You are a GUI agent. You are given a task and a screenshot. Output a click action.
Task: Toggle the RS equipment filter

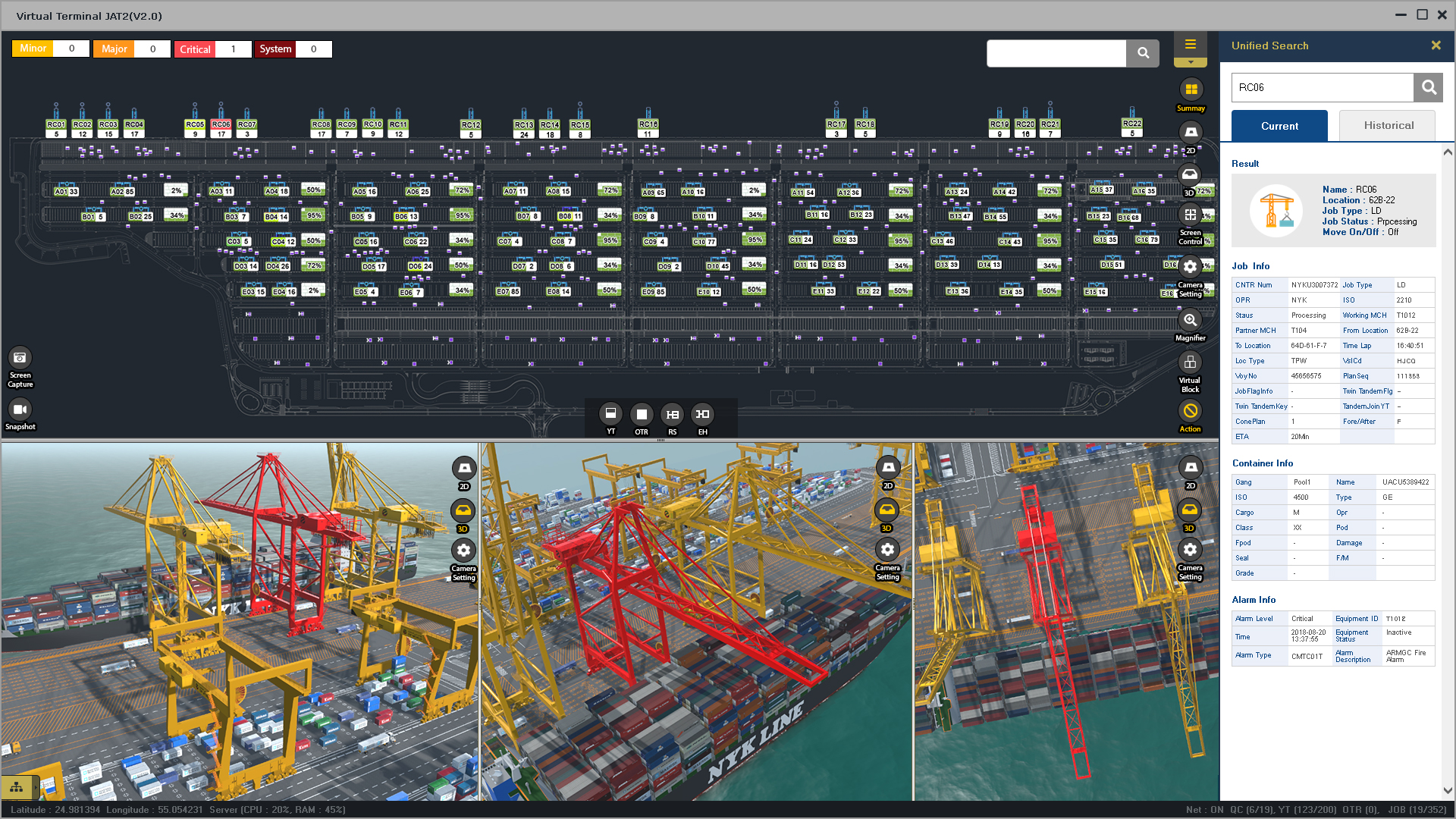click(672, 414)
